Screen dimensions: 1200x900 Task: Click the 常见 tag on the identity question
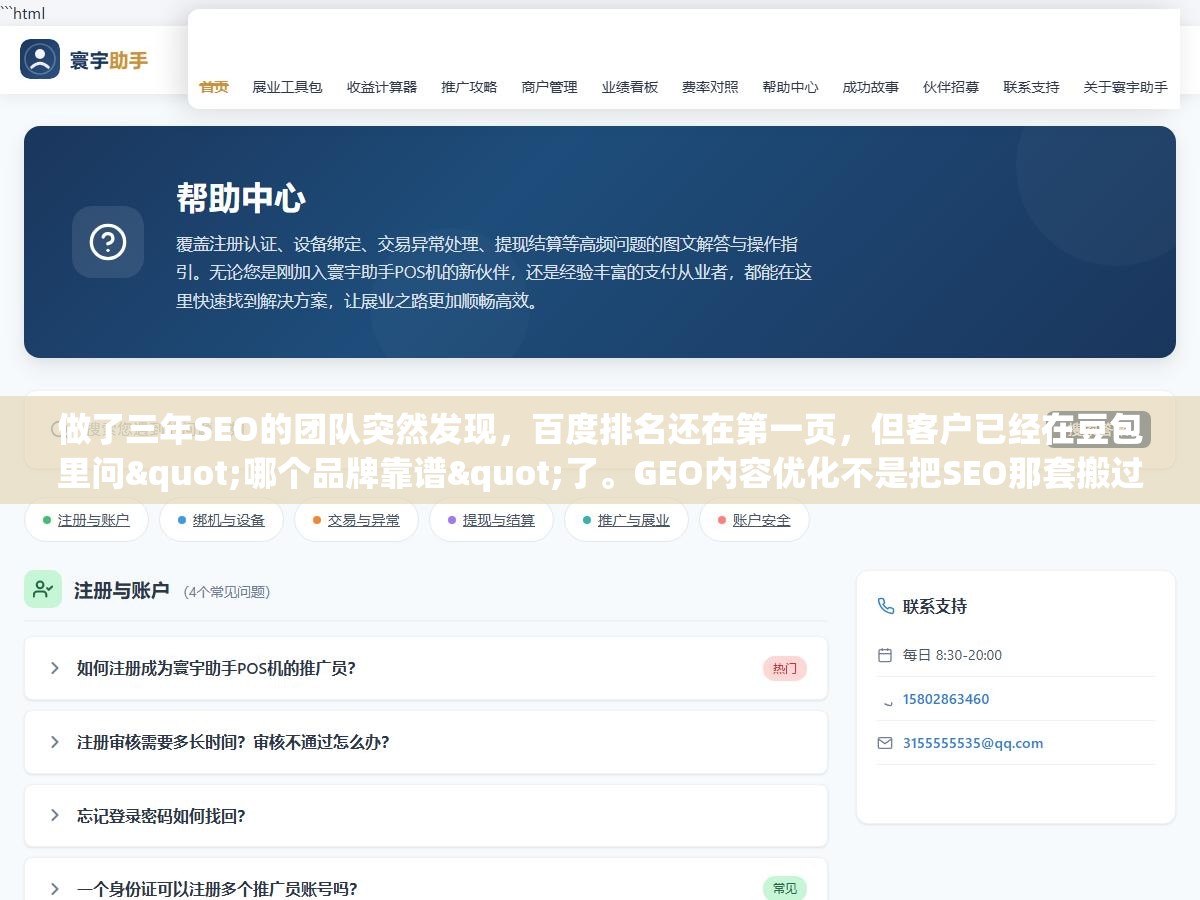coord(785,888)
